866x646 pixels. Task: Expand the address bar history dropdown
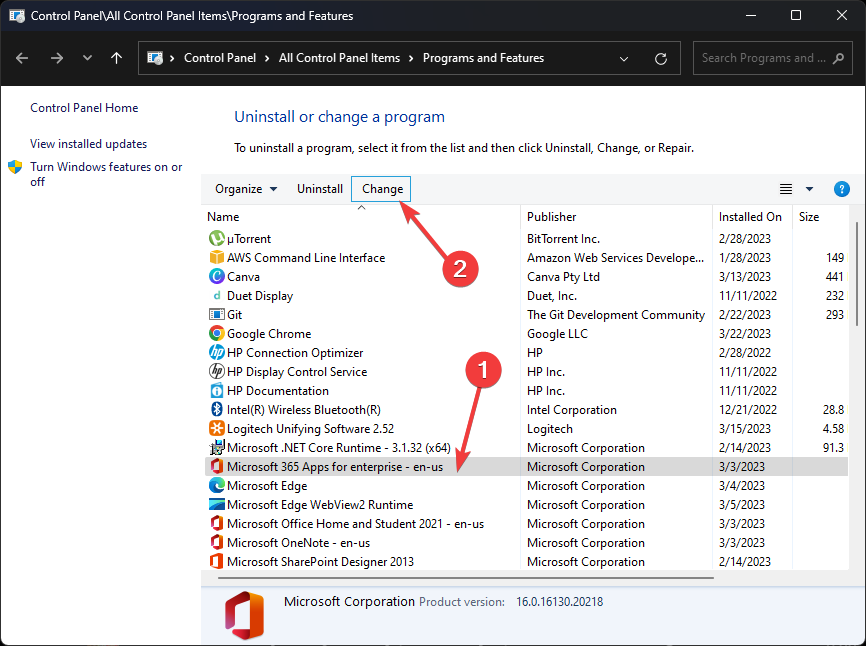point(625,59)
